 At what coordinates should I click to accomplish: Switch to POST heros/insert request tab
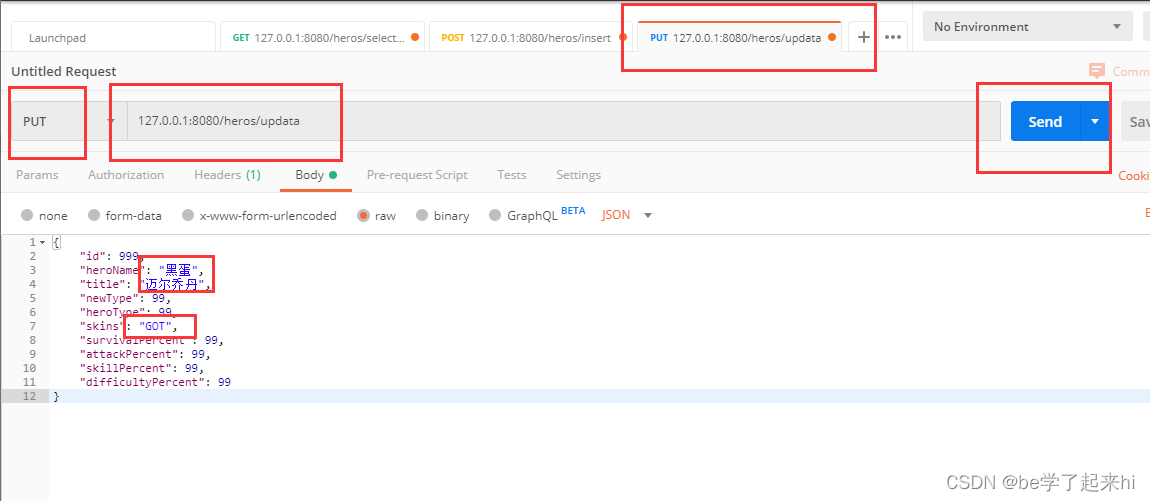point(531,37)
